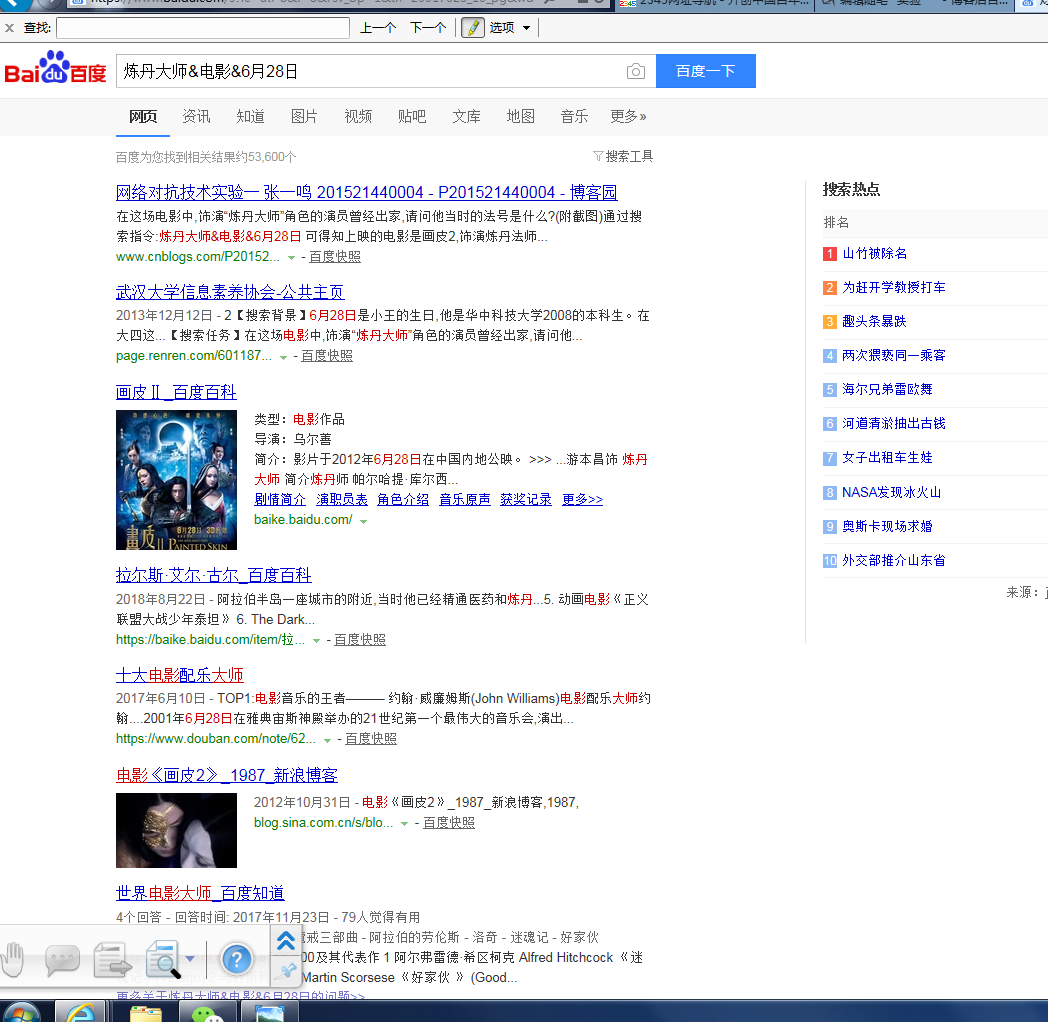Open result 世界电影大师_百度知道

point(200,893)
